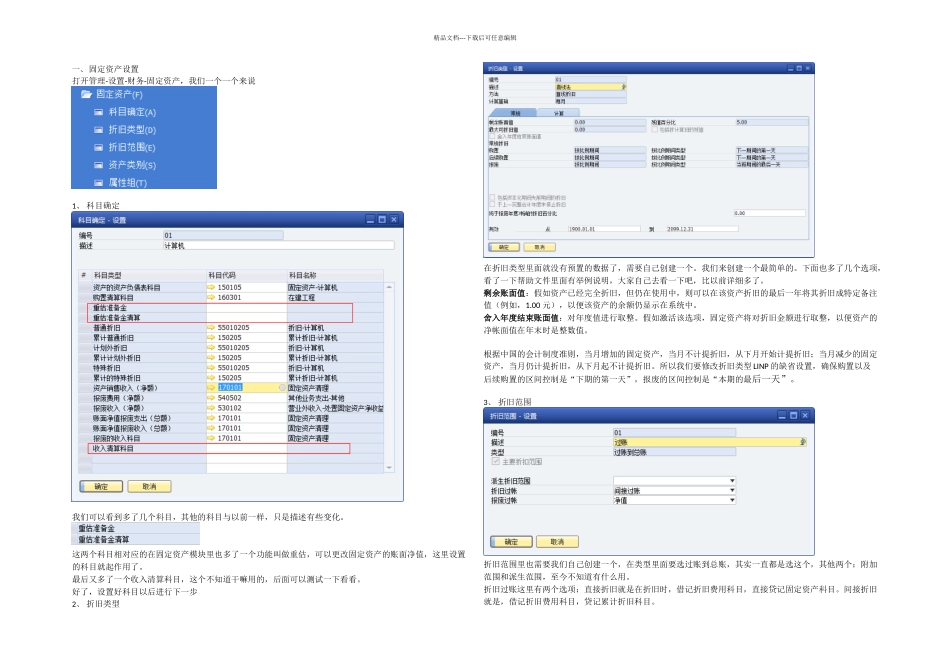950x672 pixels.
Task: Click golden link arrow beside code 160301
Action: (x=211, y=298)
